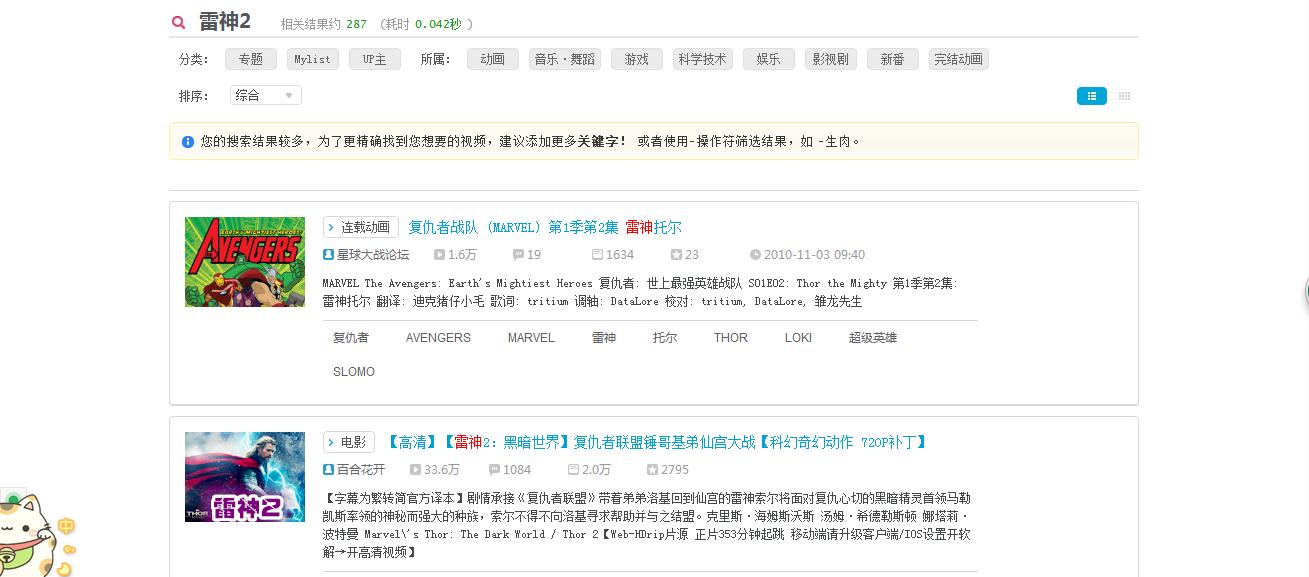Click the 电影 category tag
1309x577 pixels.
point(348,442)
